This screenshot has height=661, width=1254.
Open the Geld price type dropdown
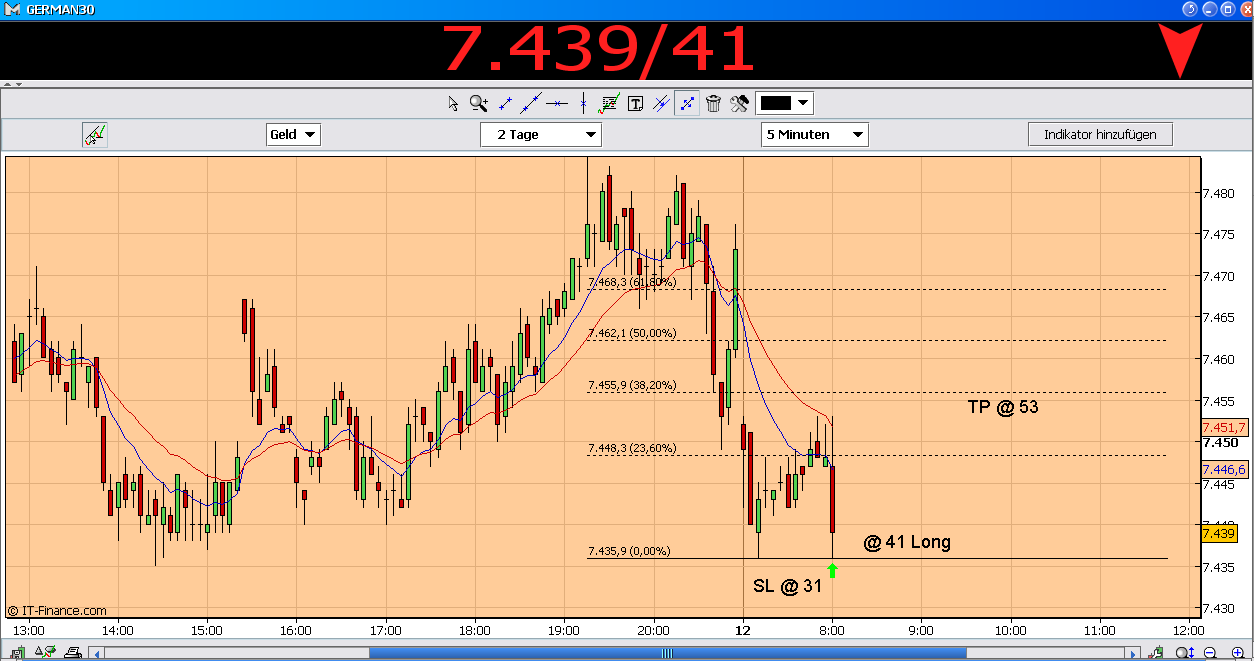pyautogui.click(x=293, y=134)
